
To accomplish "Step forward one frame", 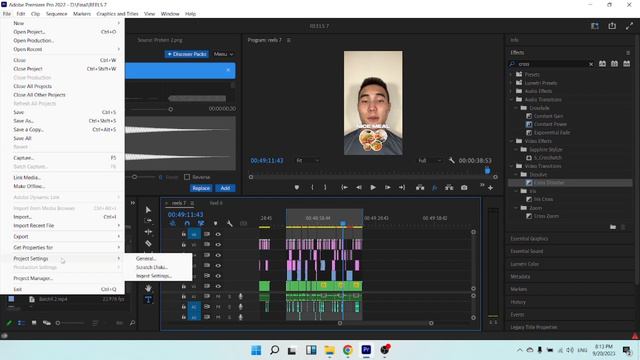I will click(x=387, y=187).
